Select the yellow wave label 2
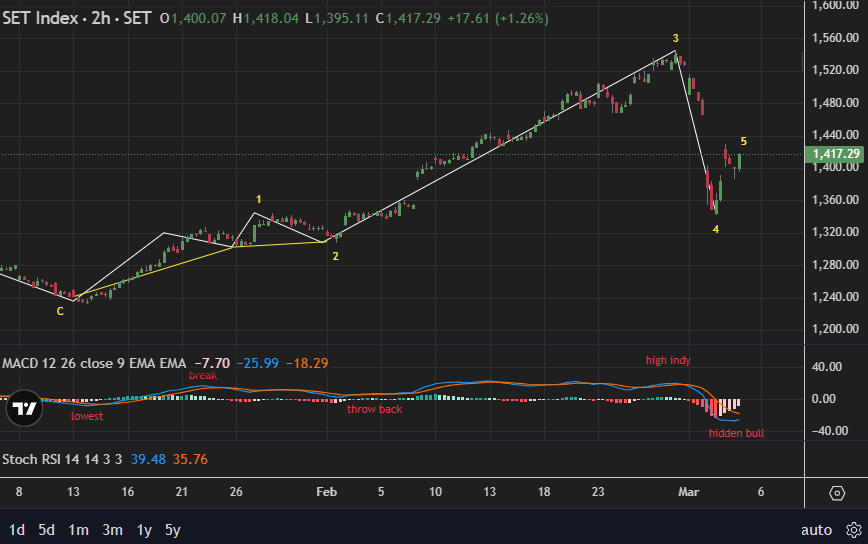This screenshot has height=544, width=868. [335, 256]
